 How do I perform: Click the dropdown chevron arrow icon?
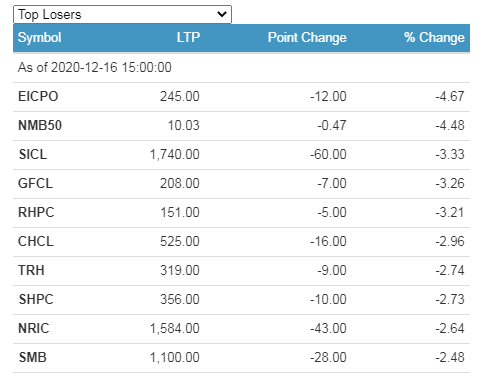click(x=222, y=14)
